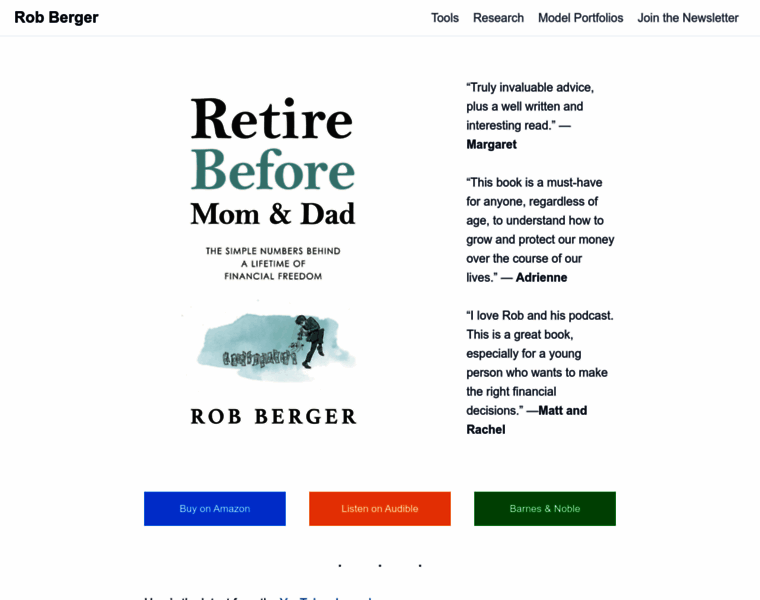This screenshot has width=760, height=600.
Task: Open Model Portfolios in navigation
Action: [580, 18]
